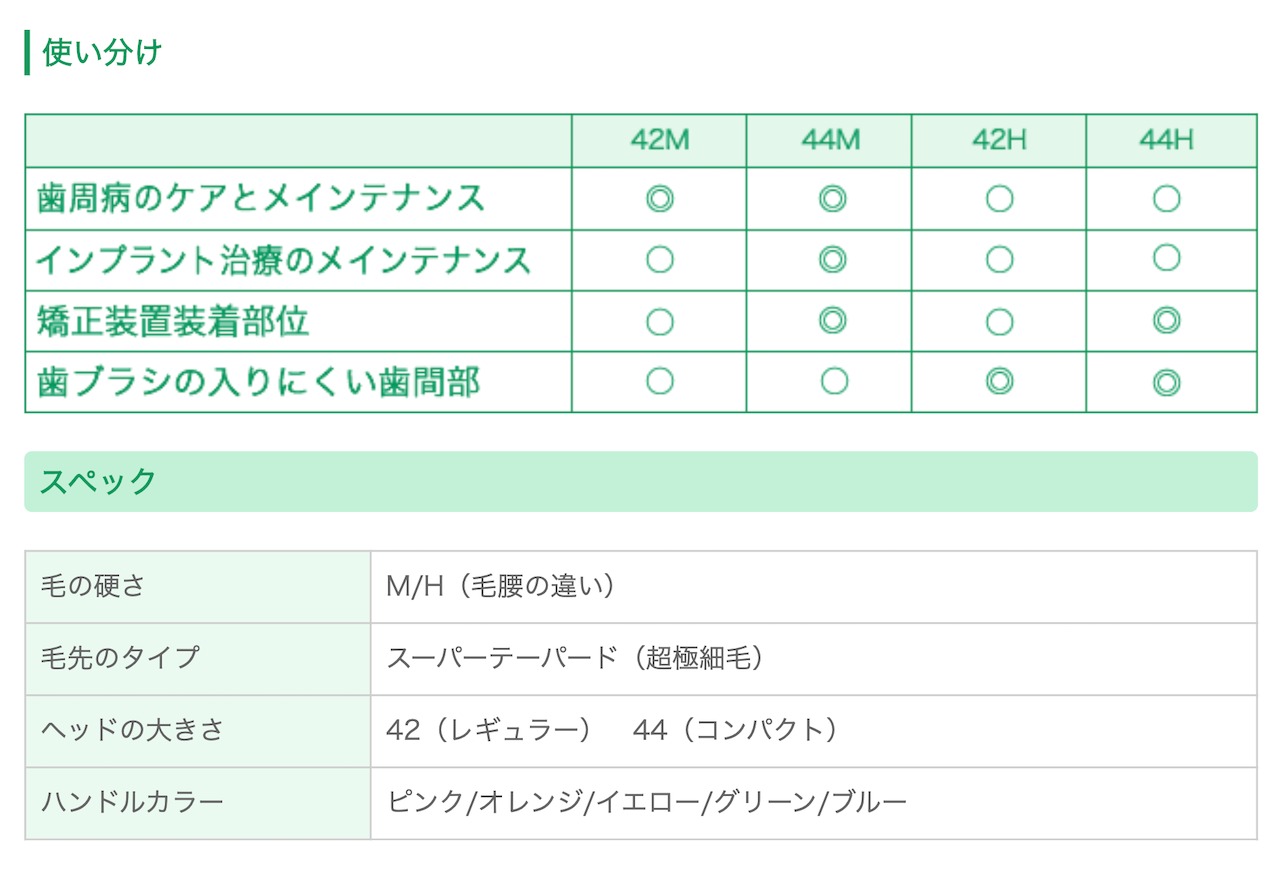The height and width of the screenshot is (873, 1280).
Task: Click the 44M double circle in インプラント治療のメインテナンス row
Action: (x=832, y=260)
